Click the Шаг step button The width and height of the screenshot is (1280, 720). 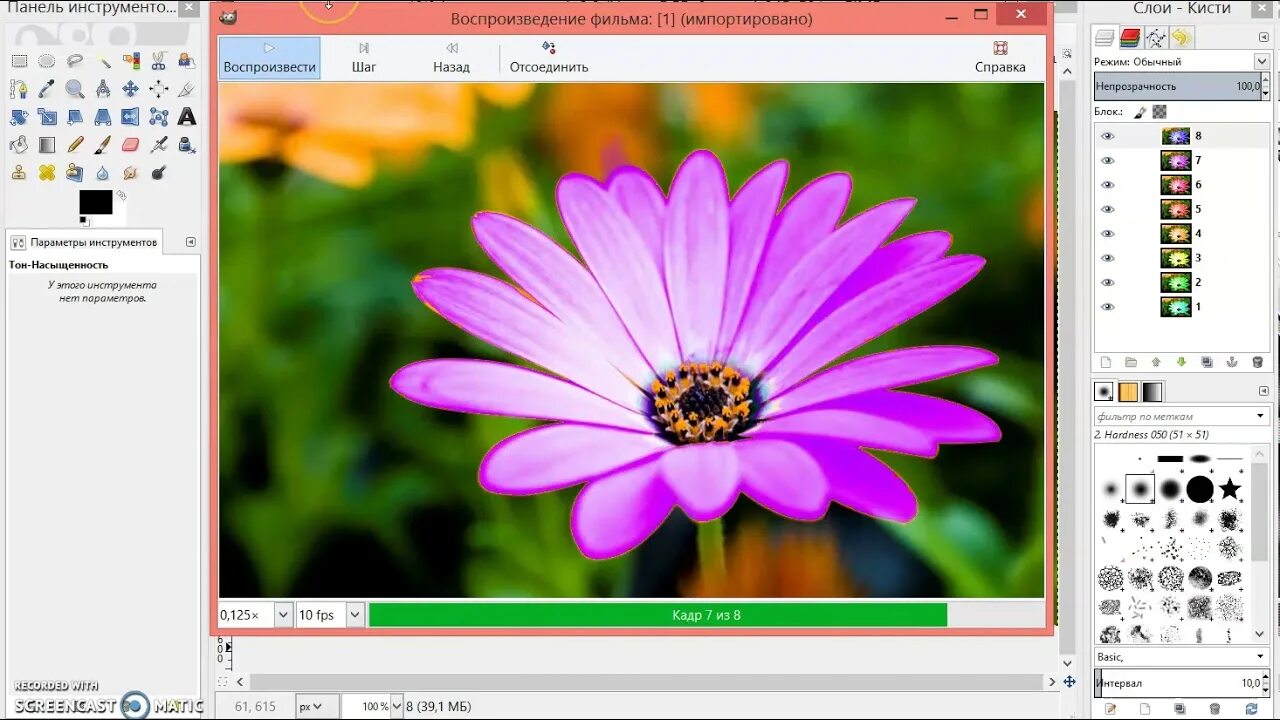tap(364, 58)
